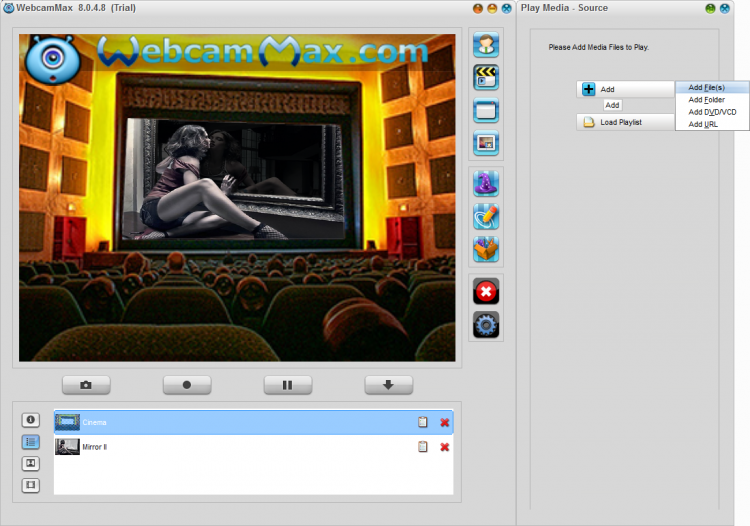Viewport: 750px width, 526px height.
Task: Choose Add File(s) from menu
Action: coord(712,88)
